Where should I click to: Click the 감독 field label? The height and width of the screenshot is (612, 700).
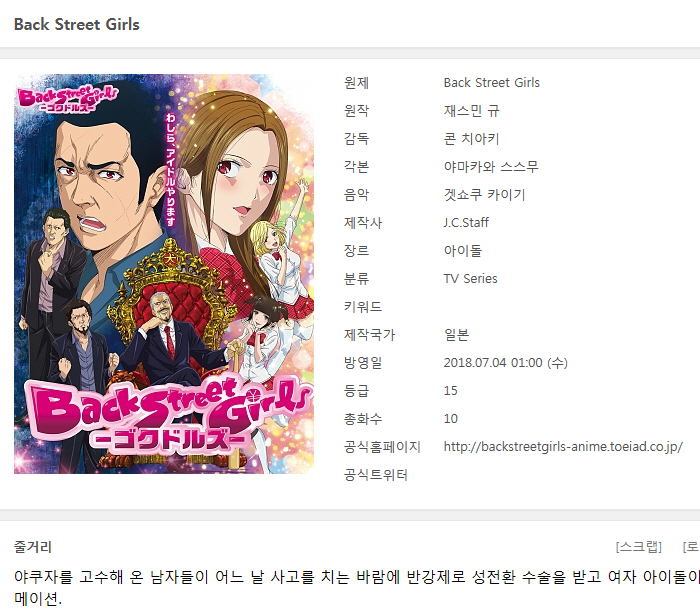(356, 139)
